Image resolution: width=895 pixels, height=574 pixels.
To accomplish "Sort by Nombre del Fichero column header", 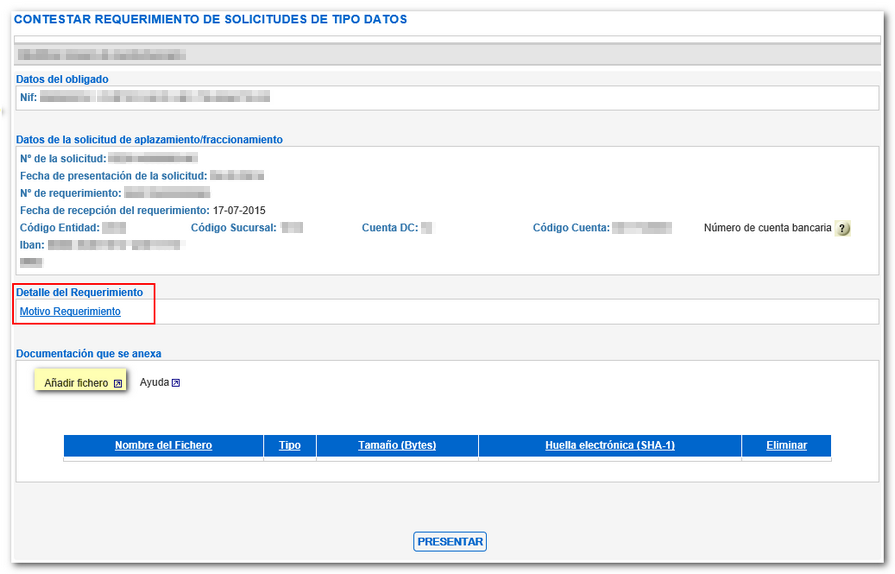I will click(163, 446).
